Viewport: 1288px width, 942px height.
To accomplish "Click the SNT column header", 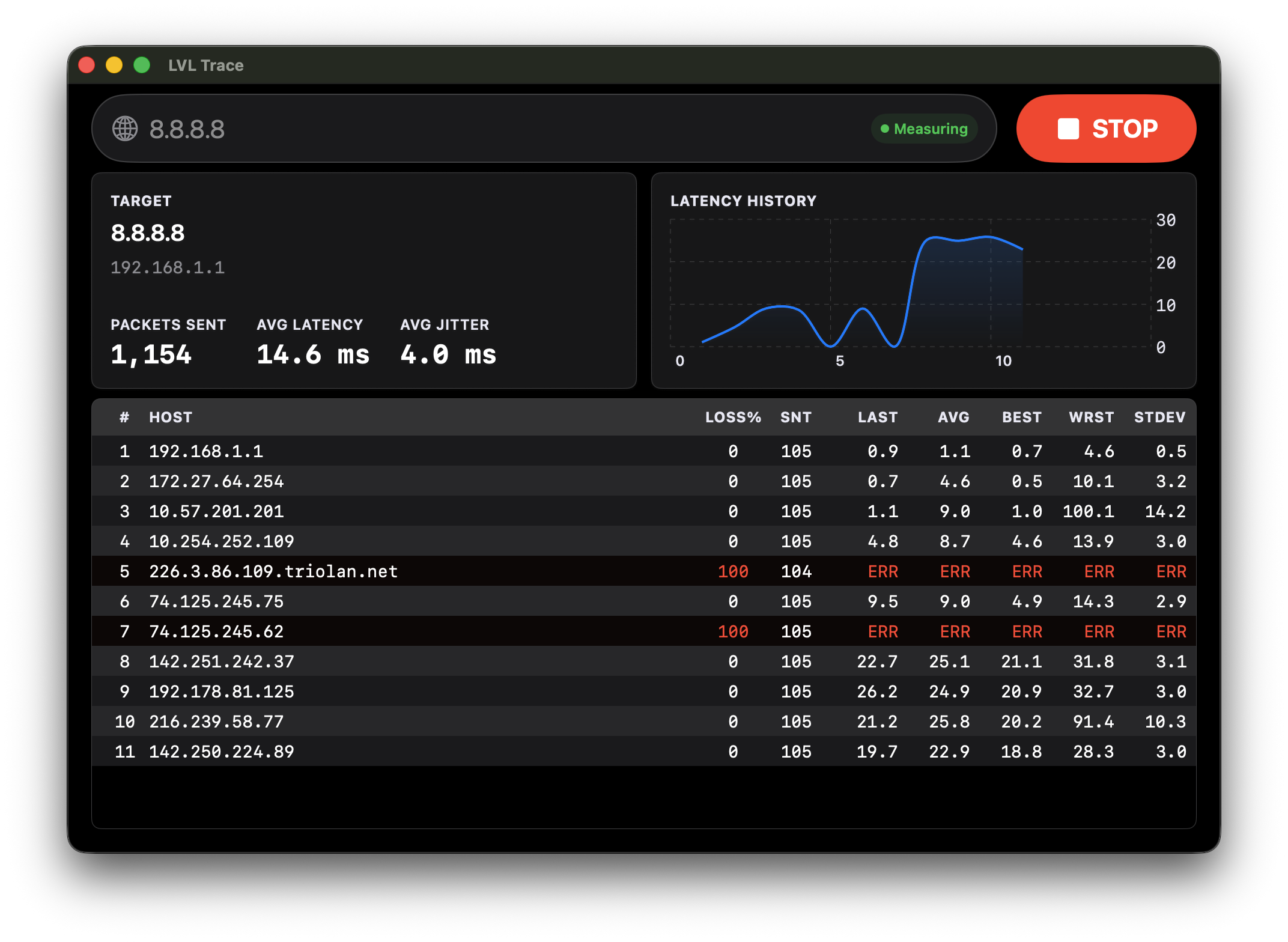I will [x=796, y=417].
